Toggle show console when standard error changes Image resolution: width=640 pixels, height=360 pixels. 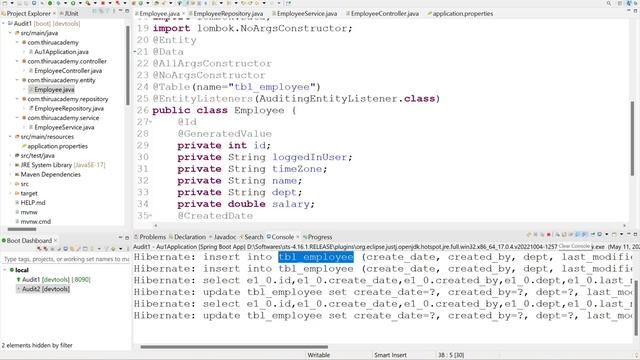pos(584,234)
